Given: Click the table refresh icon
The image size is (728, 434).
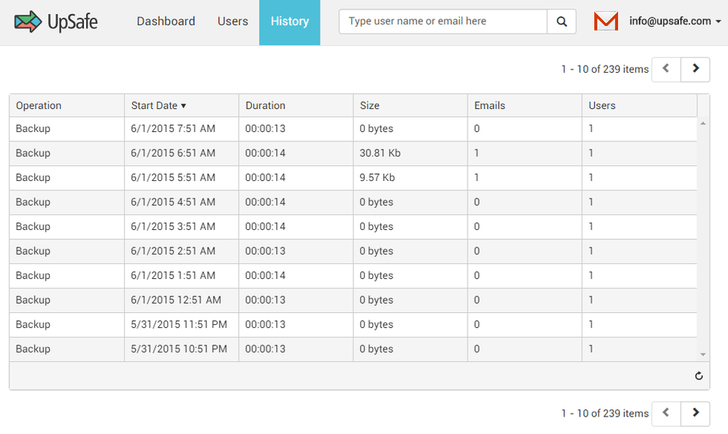Looking at the screenshot, I should pos(700,376).
